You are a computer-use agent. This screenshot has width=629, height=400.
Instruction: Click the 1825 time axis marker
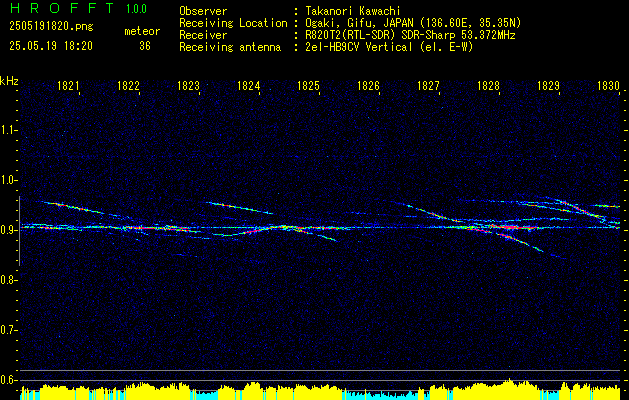[308, 86]
